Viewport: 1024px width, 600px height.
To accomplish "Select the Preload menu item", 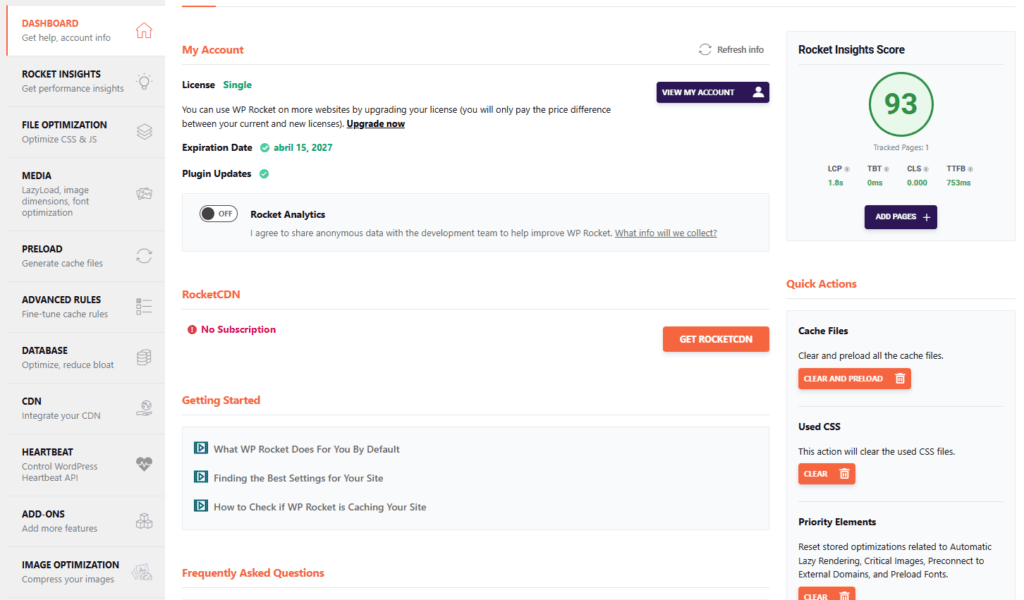I will pos(86,256).
